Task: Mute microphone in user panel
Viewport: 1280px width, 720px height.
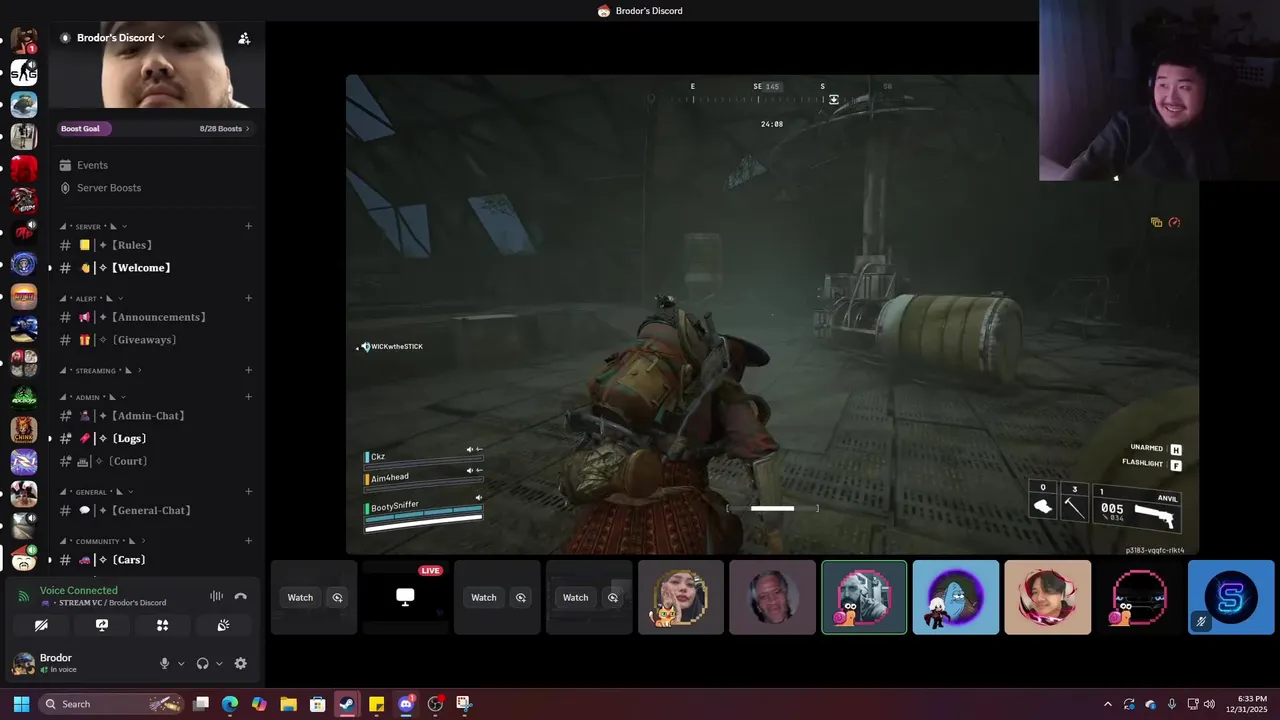Action: tap(165, 663)
